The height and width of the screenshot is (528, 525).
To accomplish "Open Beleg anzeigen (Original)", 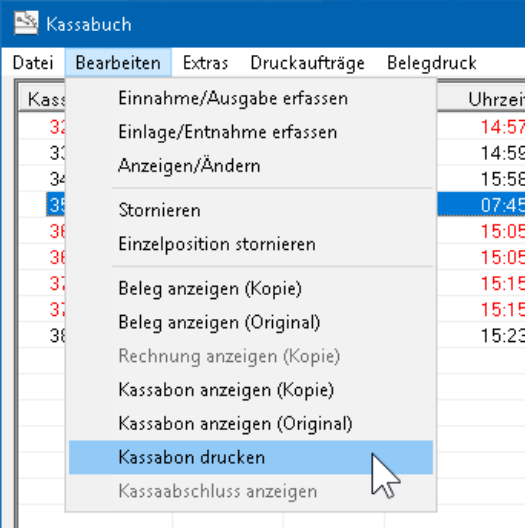I will pos(251,323).
